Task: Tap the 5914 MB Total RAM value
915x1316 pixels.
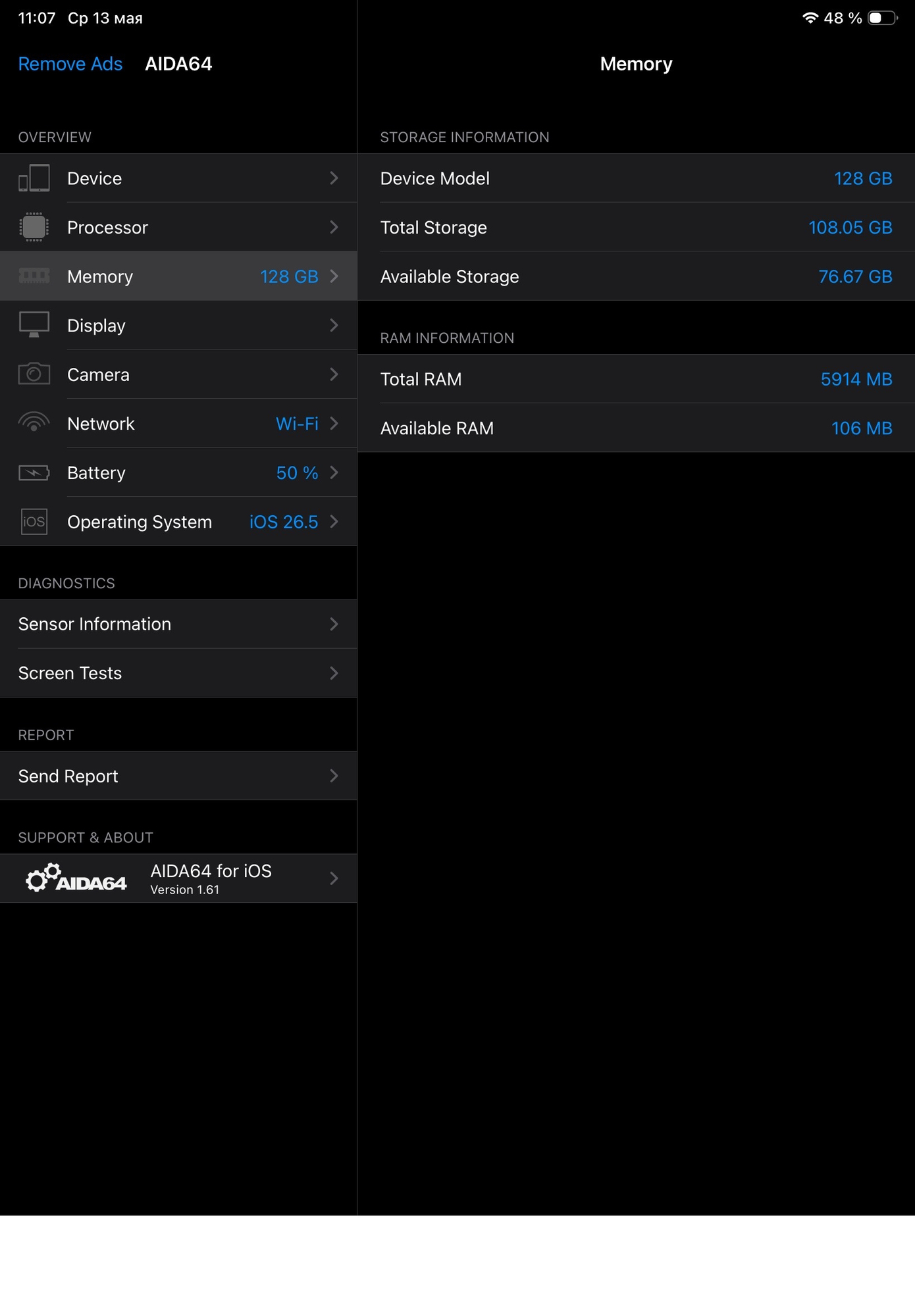Action: [x=856, y=379]
